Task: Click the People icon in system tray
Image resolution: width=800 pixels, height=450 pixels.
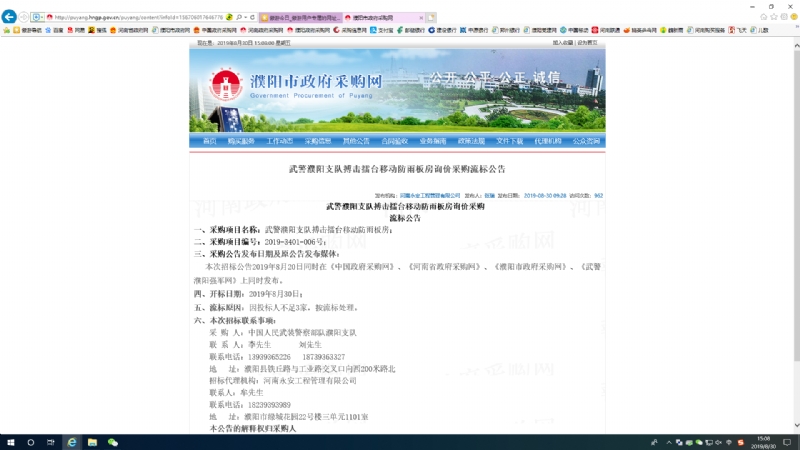Action: (x=655, y=442)
